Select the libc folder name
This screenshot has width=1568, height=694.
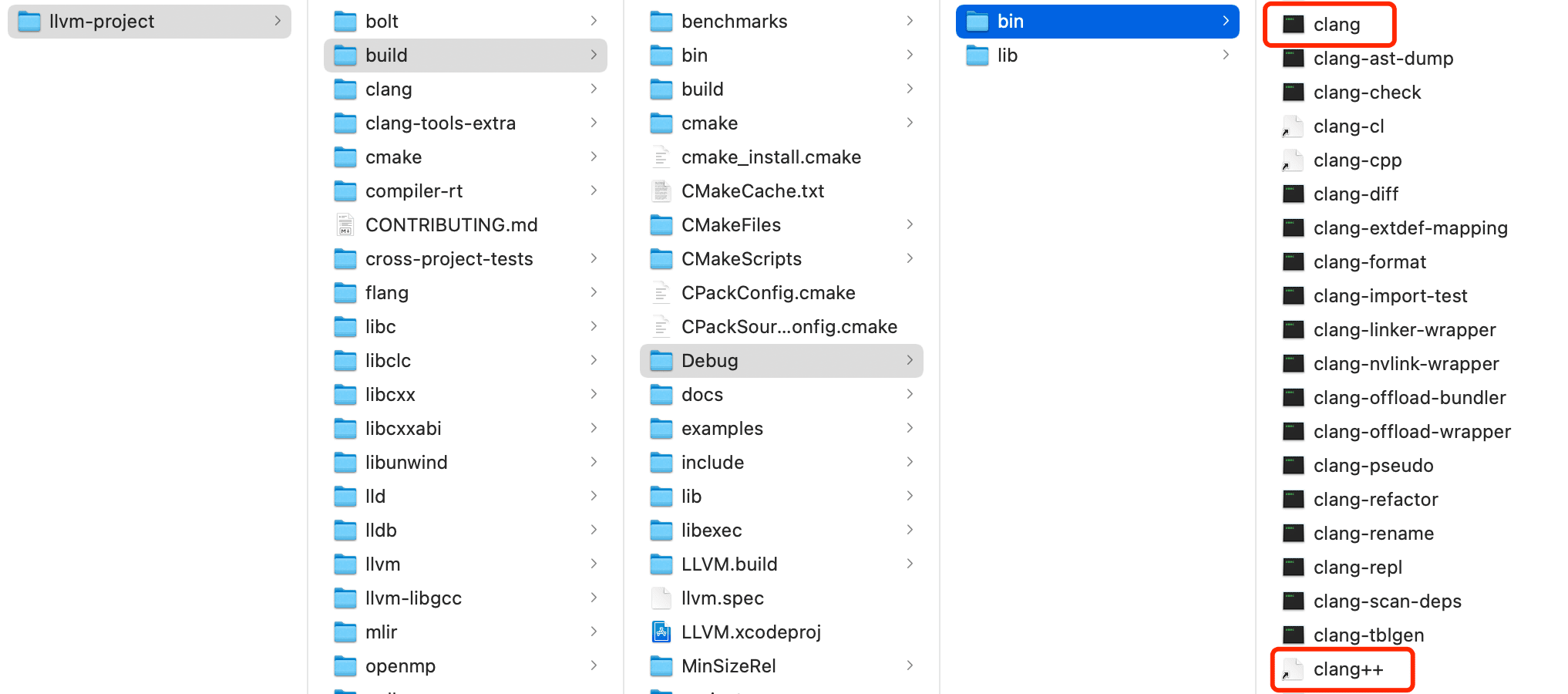380,327
